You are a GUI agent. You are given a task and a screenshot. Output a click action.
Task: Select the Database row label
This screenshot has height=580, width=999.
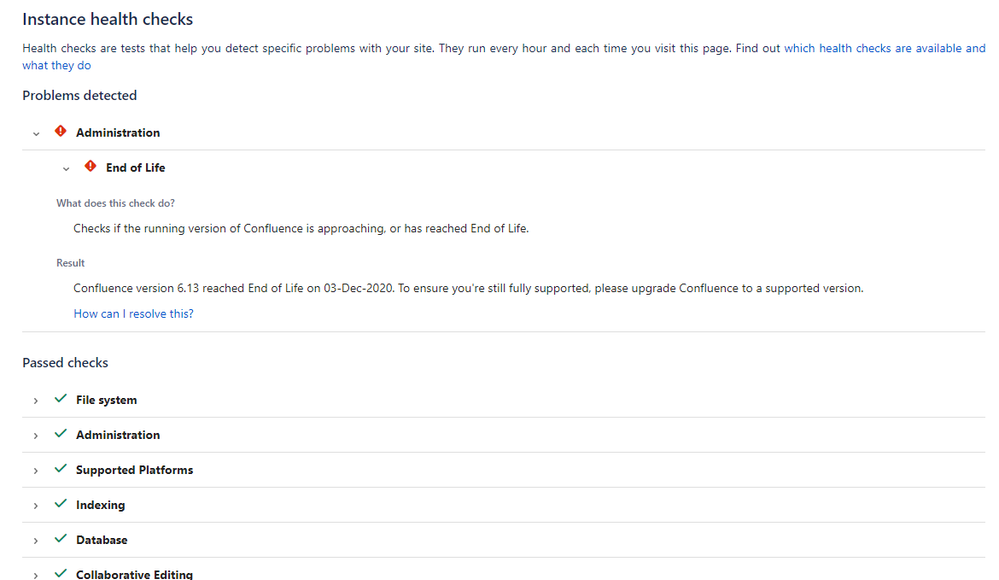pyautogui.click(x=102, y=540)
